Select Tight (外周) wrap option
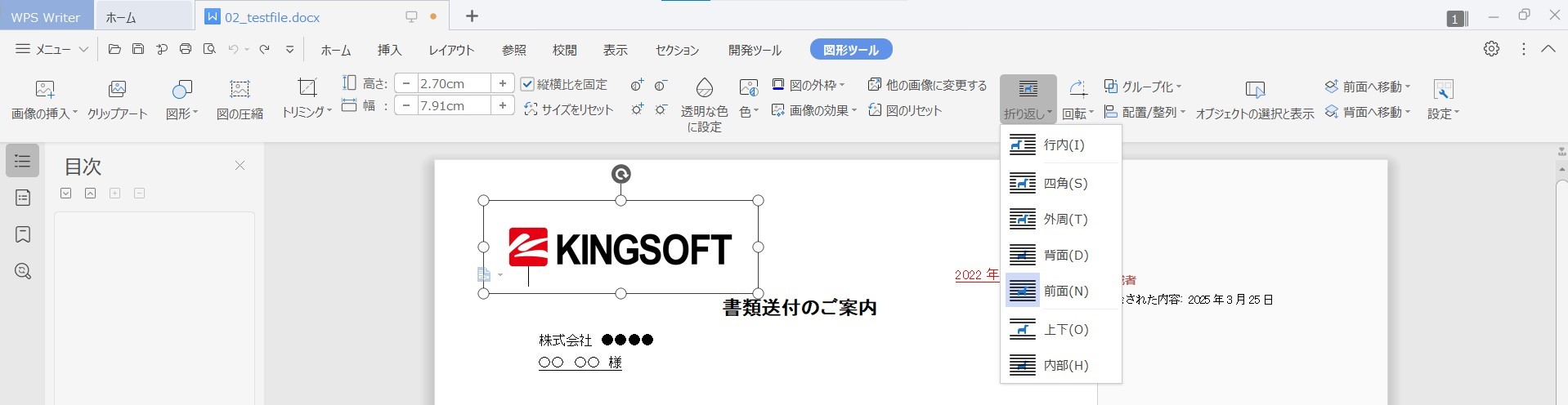Viewport: 1568px width, 405px height. coord(1060,219)
